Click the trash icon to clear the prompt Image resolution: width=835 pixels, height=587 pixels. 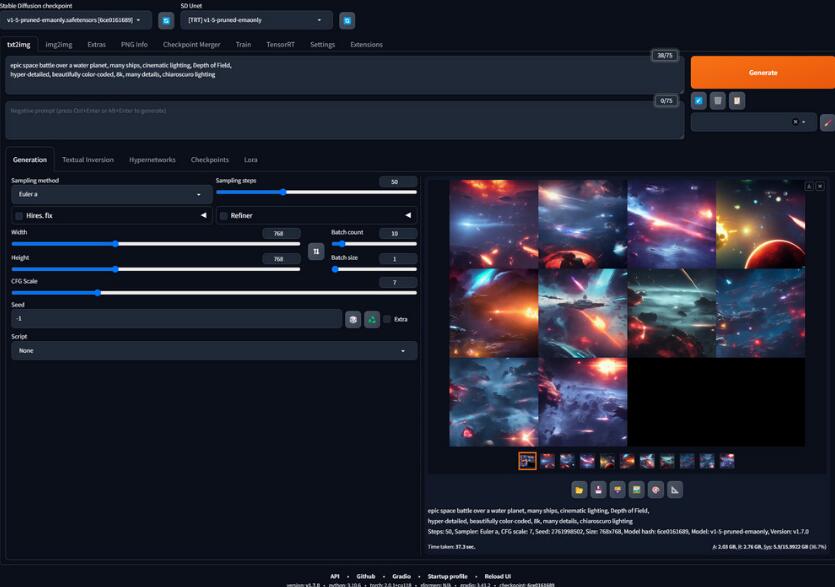(717, 101)
